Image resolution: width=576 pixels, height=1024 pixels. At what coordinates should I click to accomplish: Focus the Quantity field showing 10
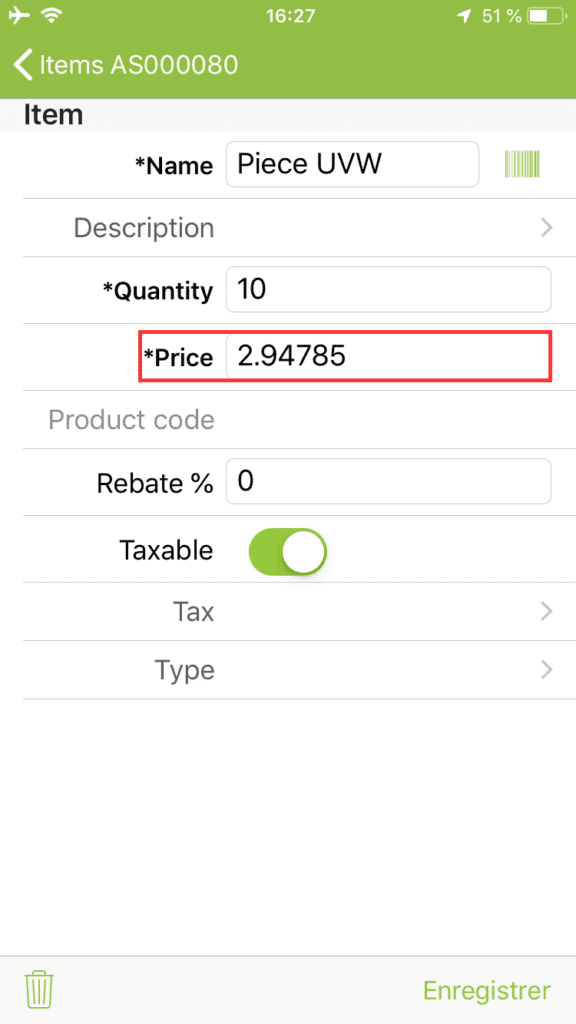389,289
